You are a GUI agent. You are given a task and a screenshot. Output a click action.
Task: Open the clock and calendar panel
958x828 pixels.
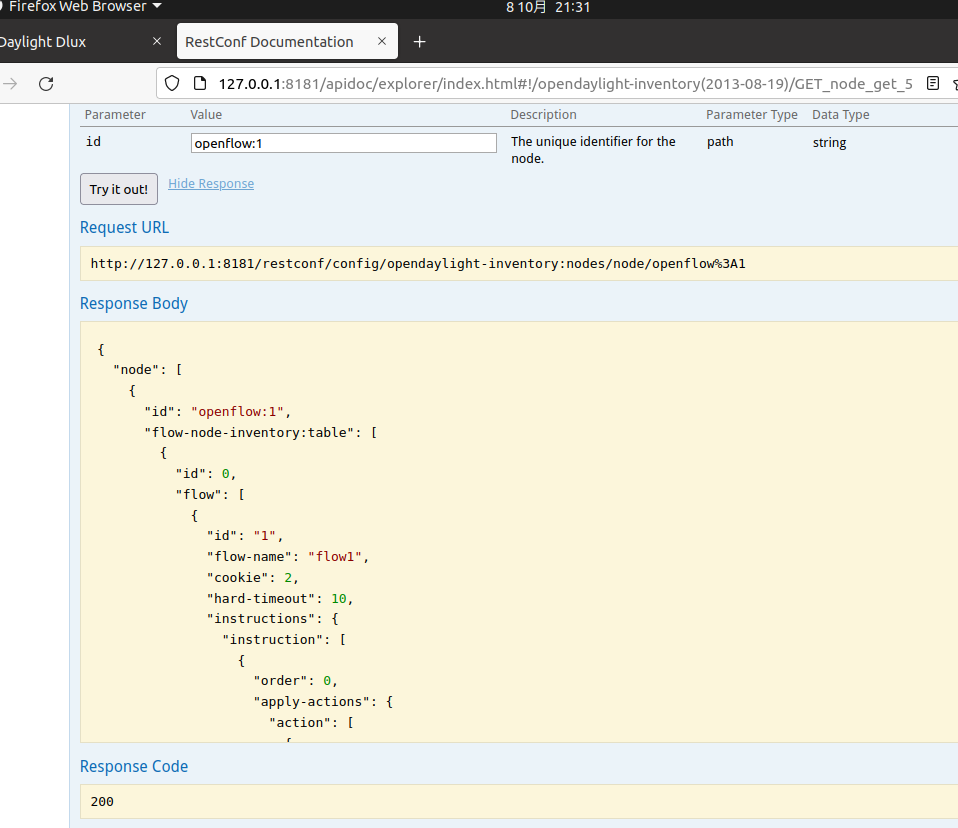pyautogui.click(x=548, y=7)
